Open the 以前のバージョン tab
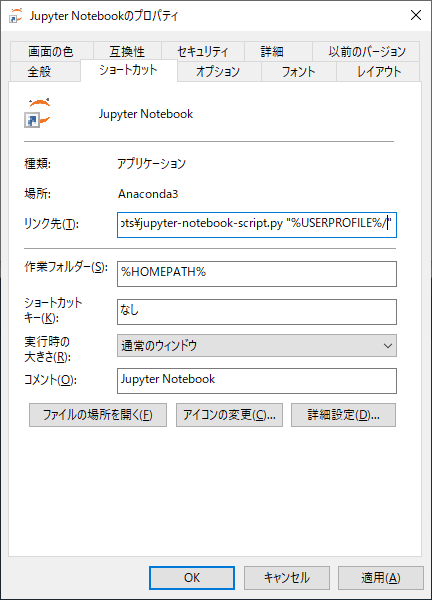Screen dimensions: 432x600 point(366,51)
